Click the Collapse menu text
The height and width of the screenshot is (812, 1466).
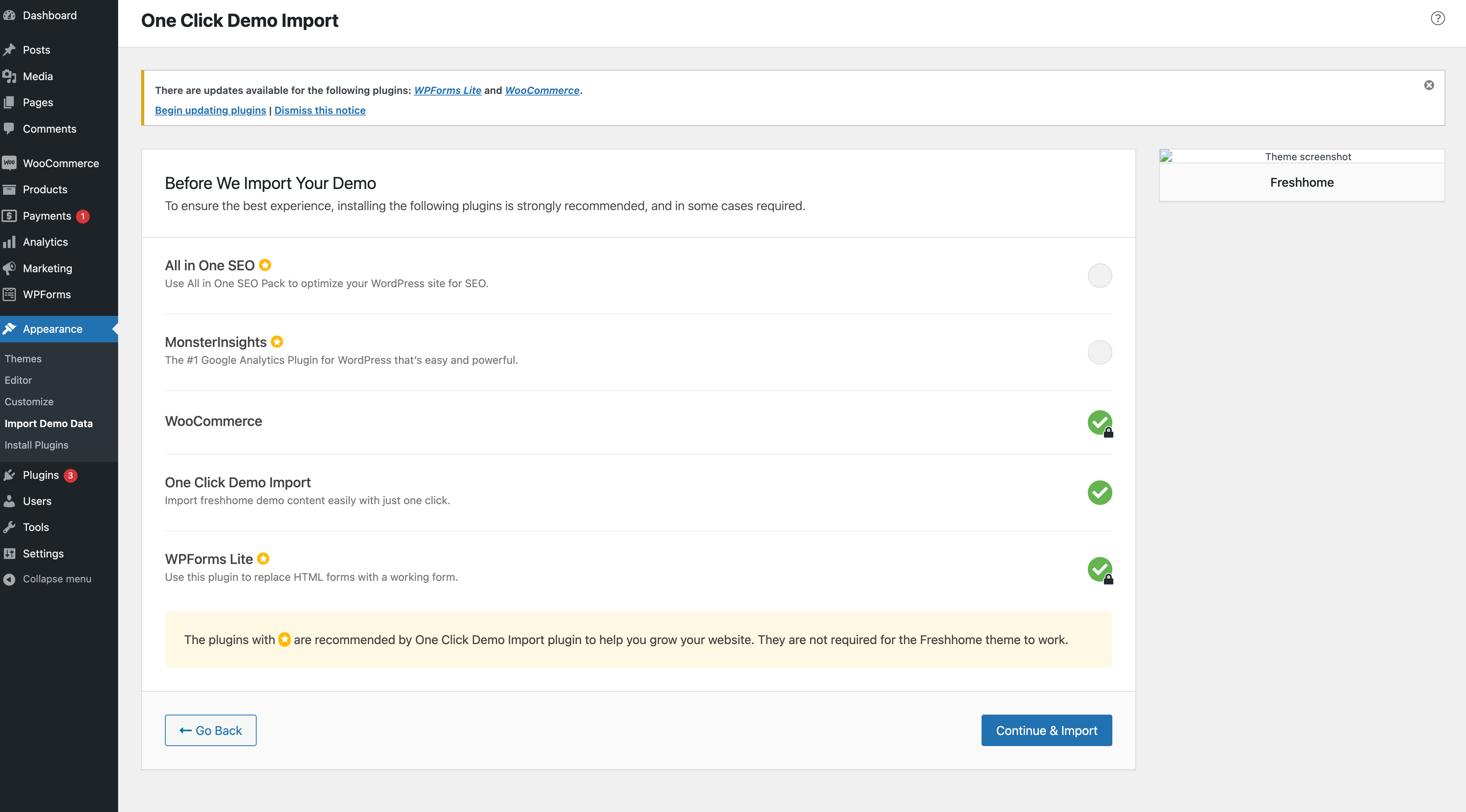57,579
